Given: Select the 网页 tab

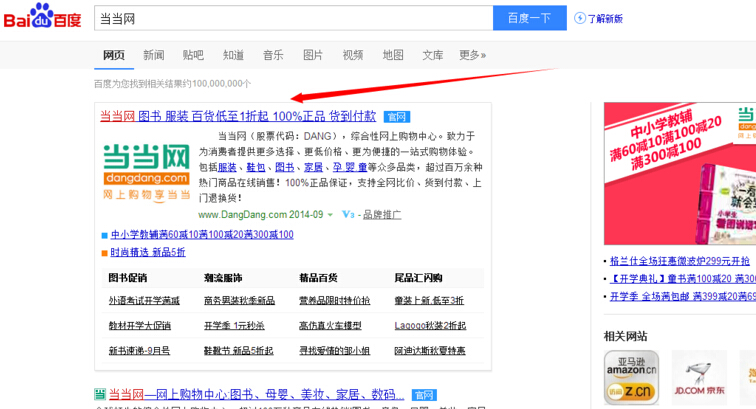Looking at the screenshot, I should (x=114, y=55).
